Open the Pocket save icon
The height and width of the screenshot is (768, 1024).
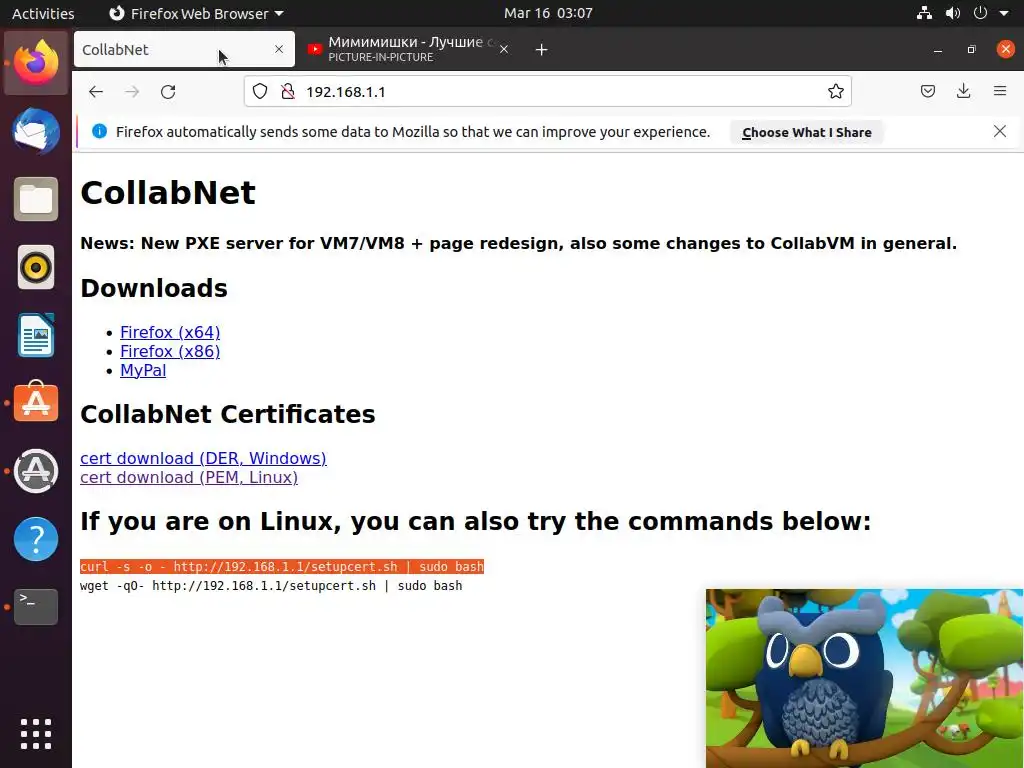point(927,91)
